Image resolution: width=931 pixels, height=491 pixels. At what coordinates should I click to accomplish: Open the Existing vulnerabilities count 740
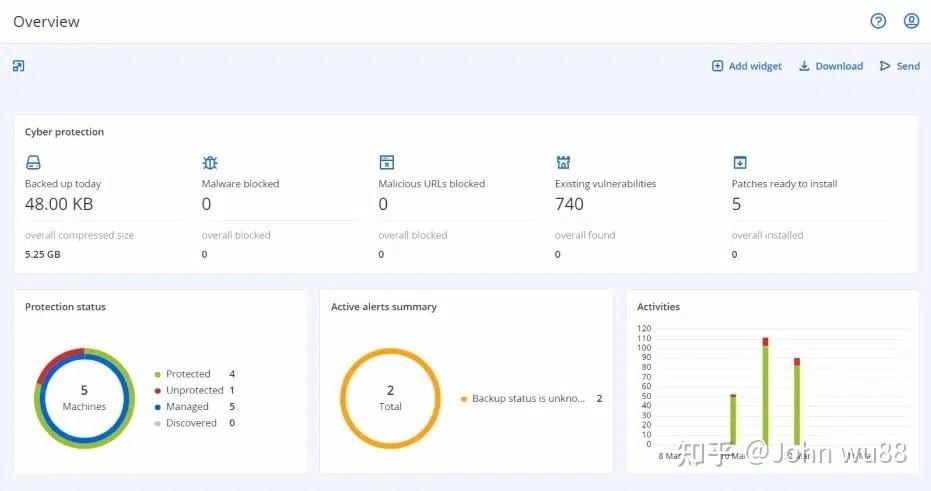coord(569,204)
